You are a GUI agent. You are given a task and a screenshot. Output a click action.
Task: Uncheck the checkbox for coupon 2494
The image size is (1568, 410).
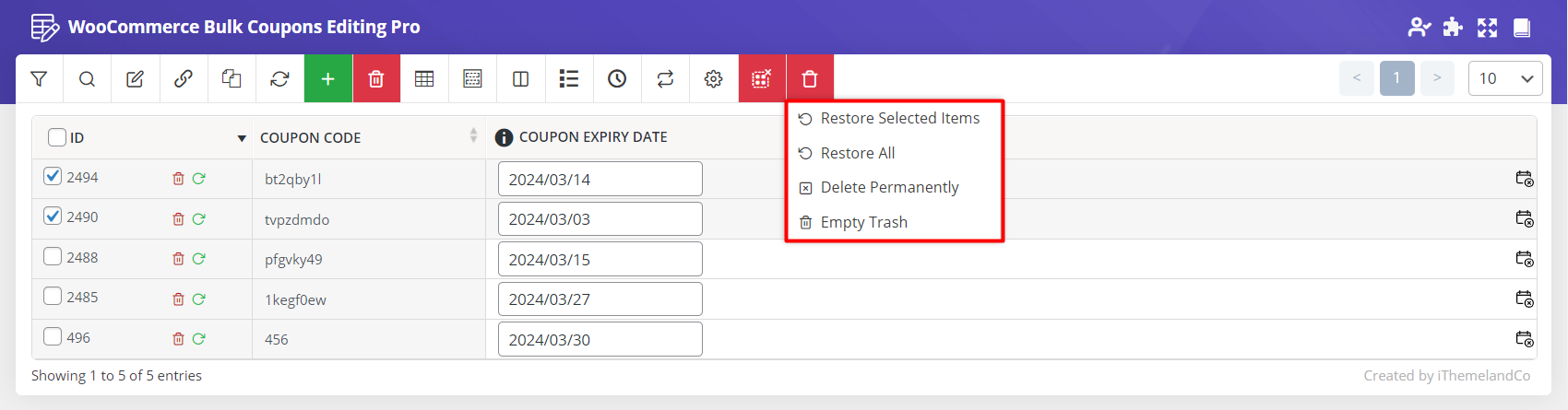[x=53, y=176]
